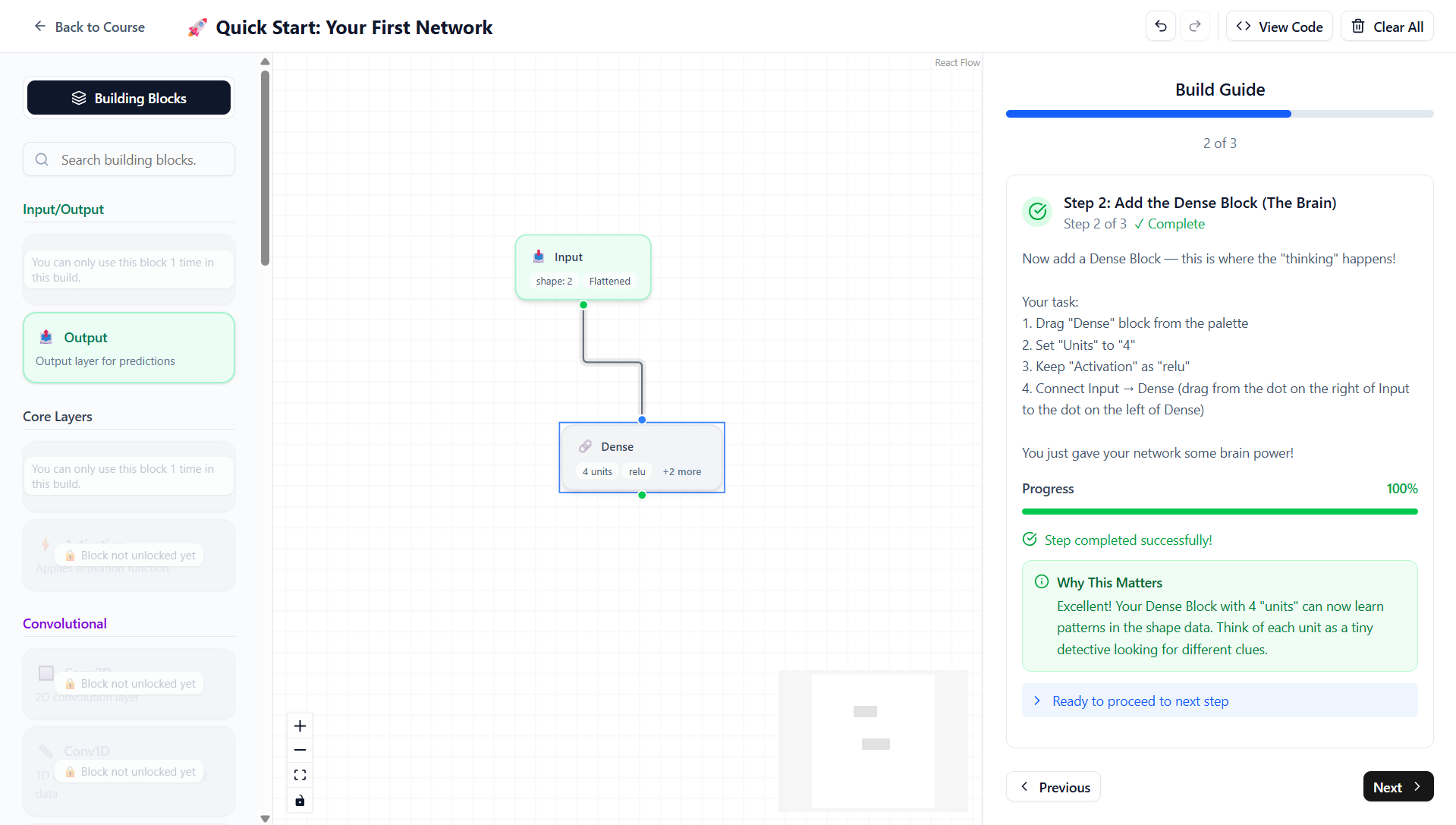The width and height of the screenshot is (1456, 825).
Task: Expand the +2 more badge on Dense block
Action: click(x=681, y=471)
